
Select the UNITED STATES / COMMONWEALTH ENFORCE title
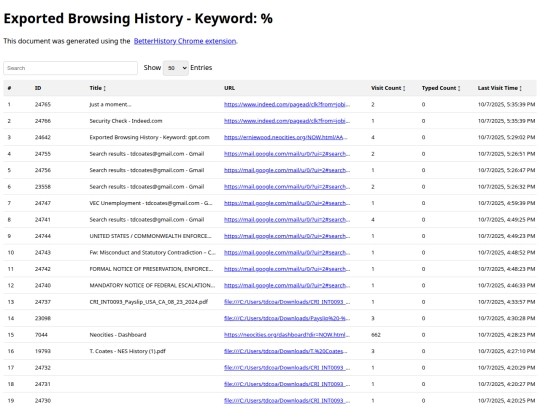150,236
